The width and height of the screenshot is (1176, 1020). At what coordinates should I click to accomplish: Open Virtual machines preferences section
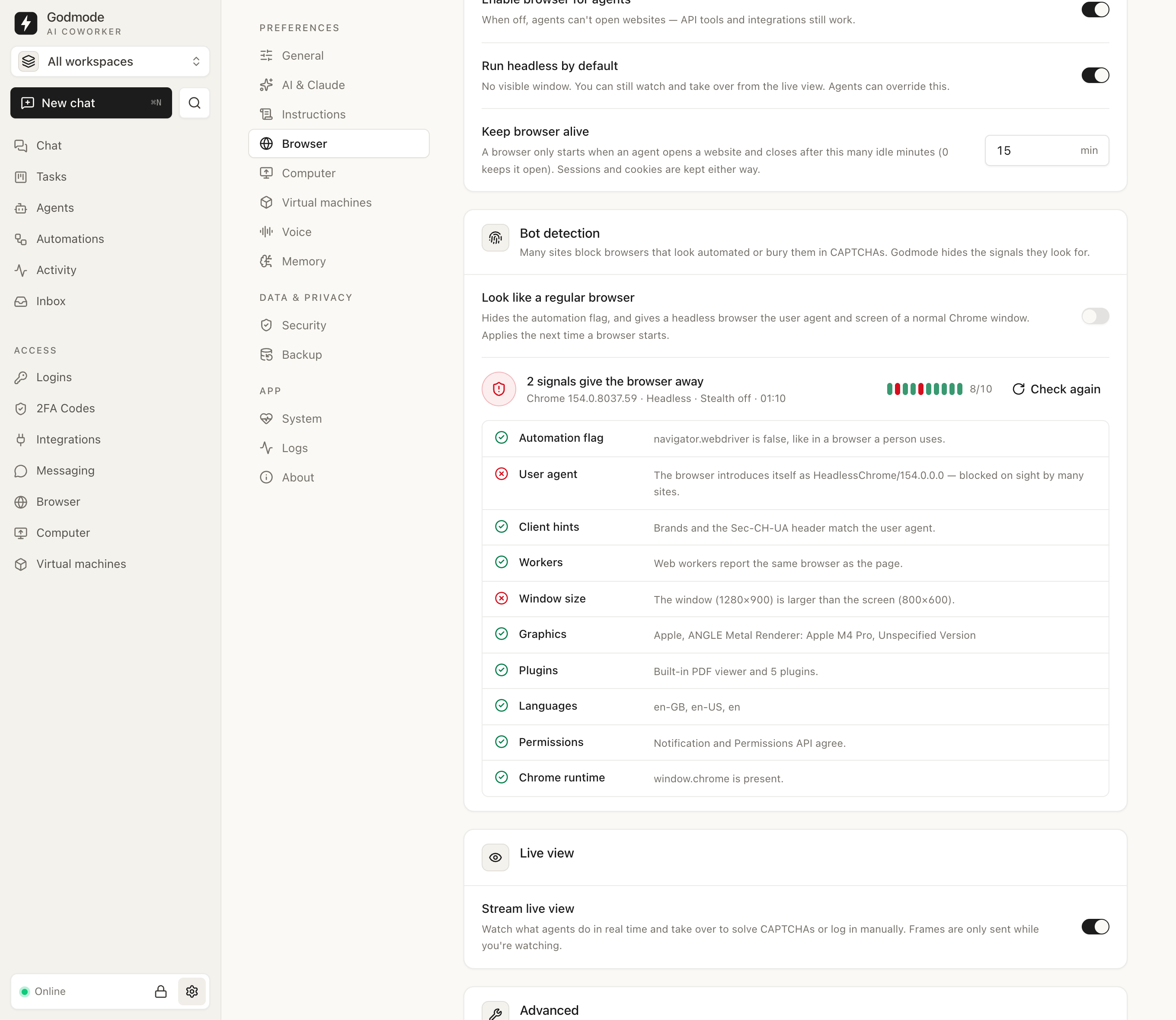(x=339, y=203)
